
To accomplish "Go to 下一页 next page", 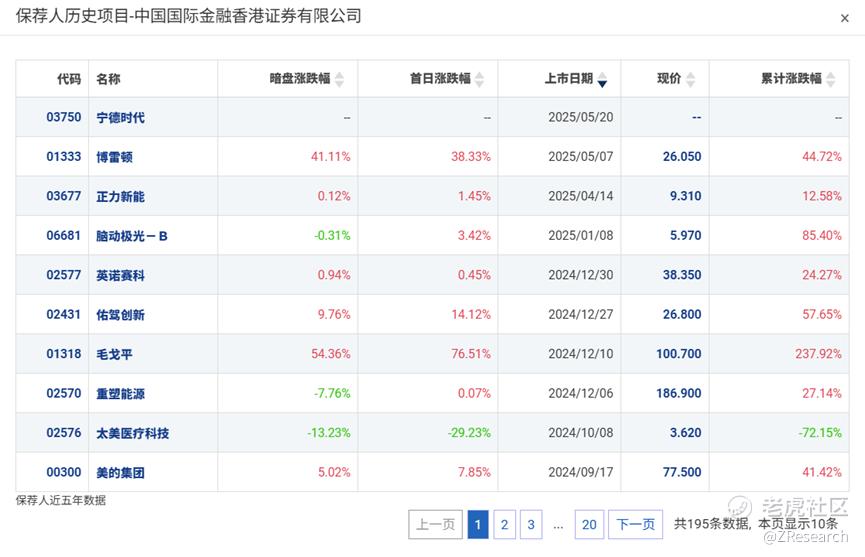I will point(636,524).
